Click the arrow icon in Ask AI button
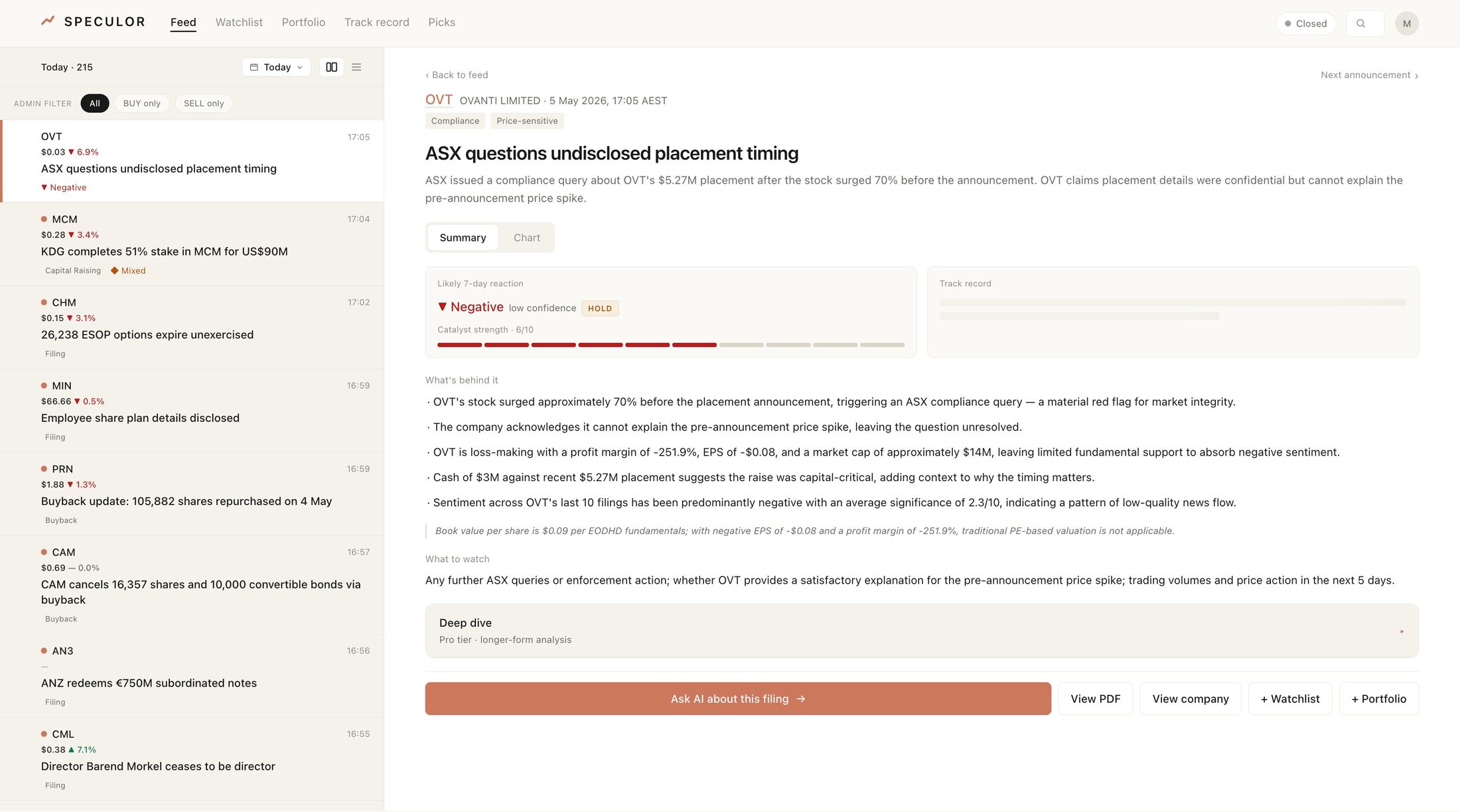The height and width of the screenshot is (812, 1460). point(800,699)
